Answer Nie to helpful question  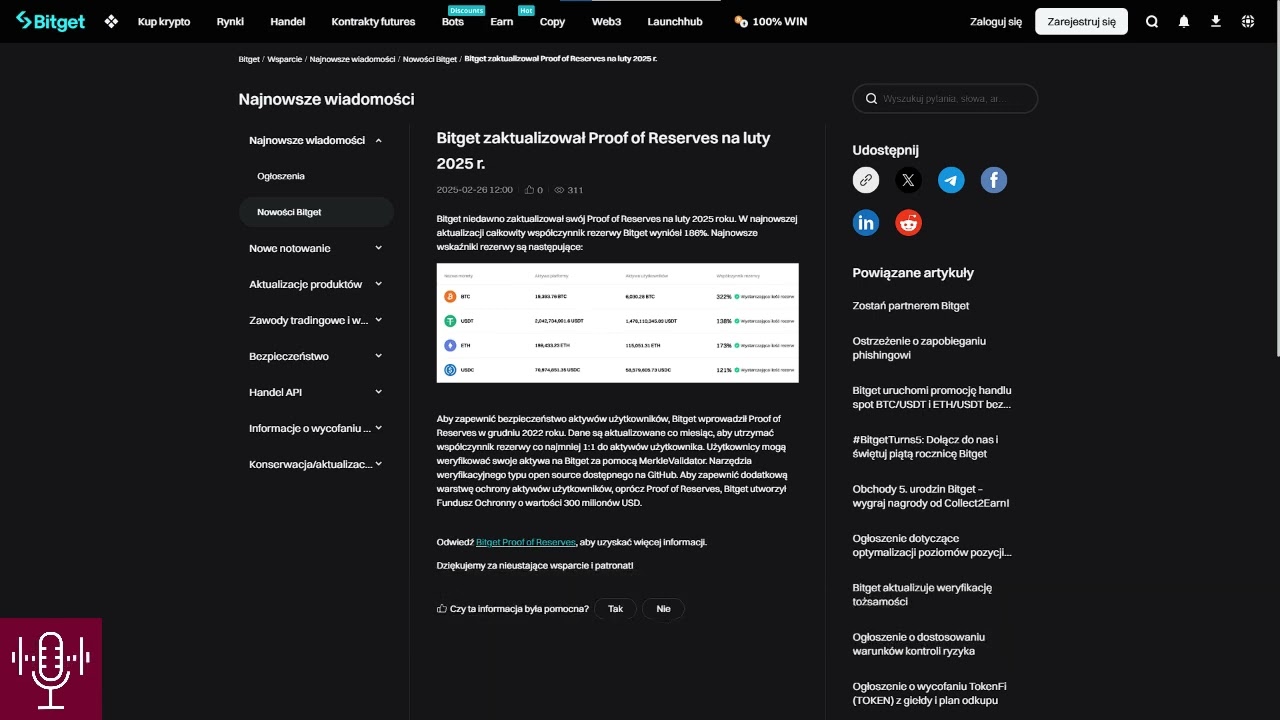[663, 608]
